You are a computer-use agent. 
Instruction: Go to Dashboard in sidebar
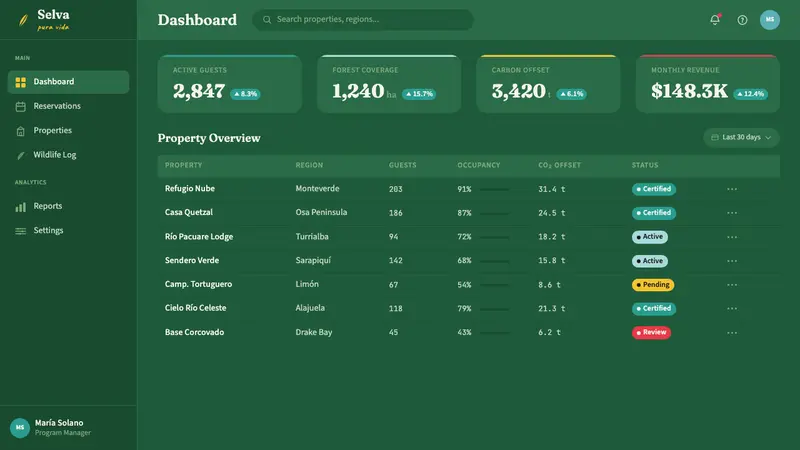(68, 82)
